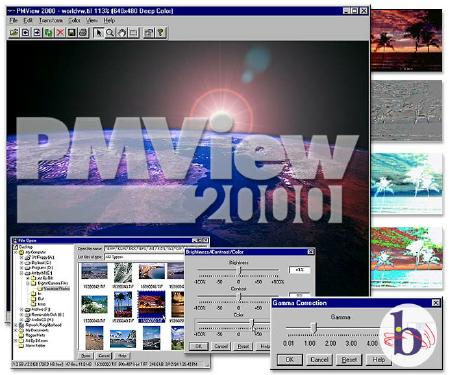Click the Open file toolbar icon

[14, 32]
